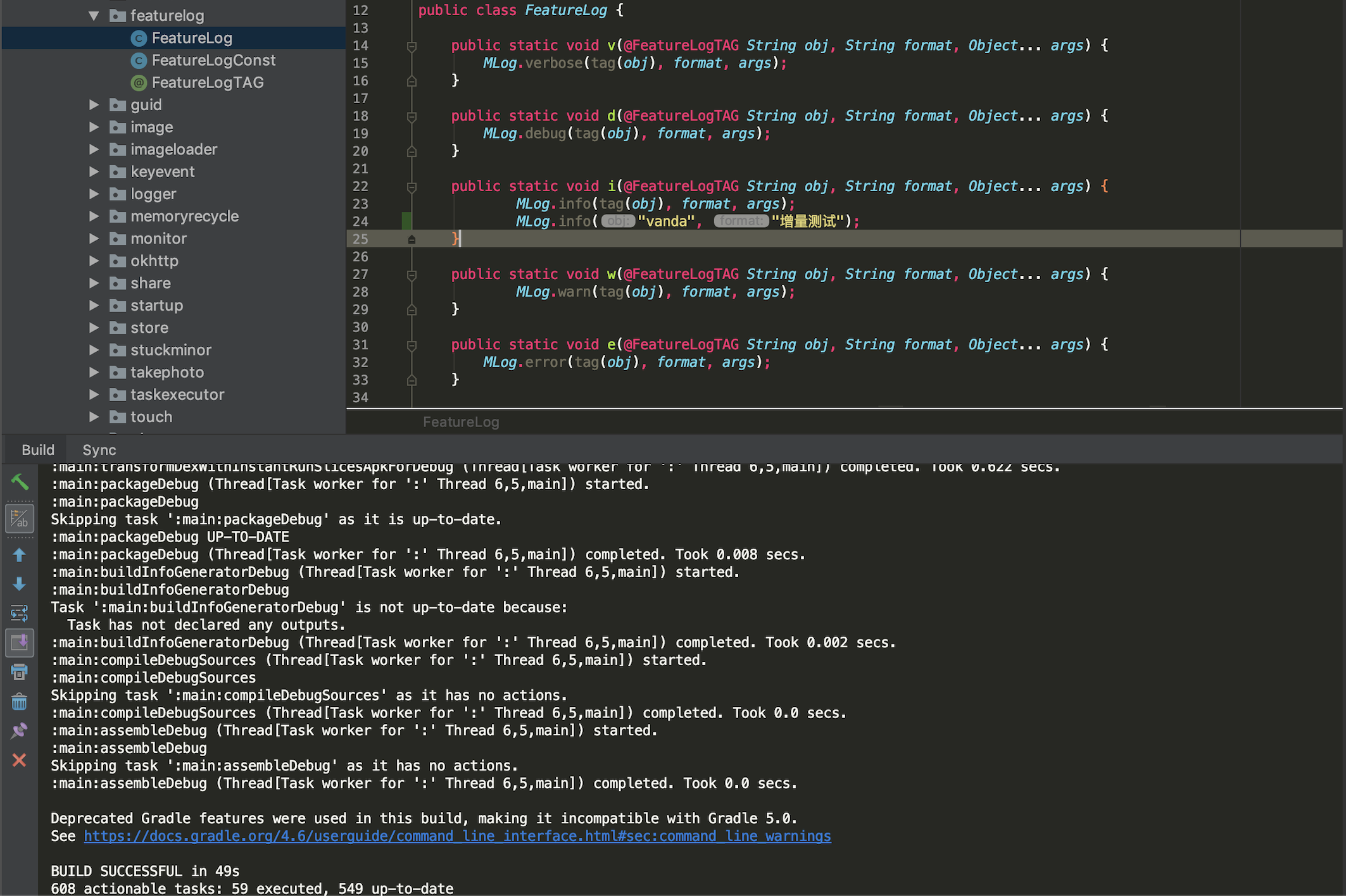Expand the logger folder
Viewport: 1346px width, 896px height.
click(x=94, y=194)
